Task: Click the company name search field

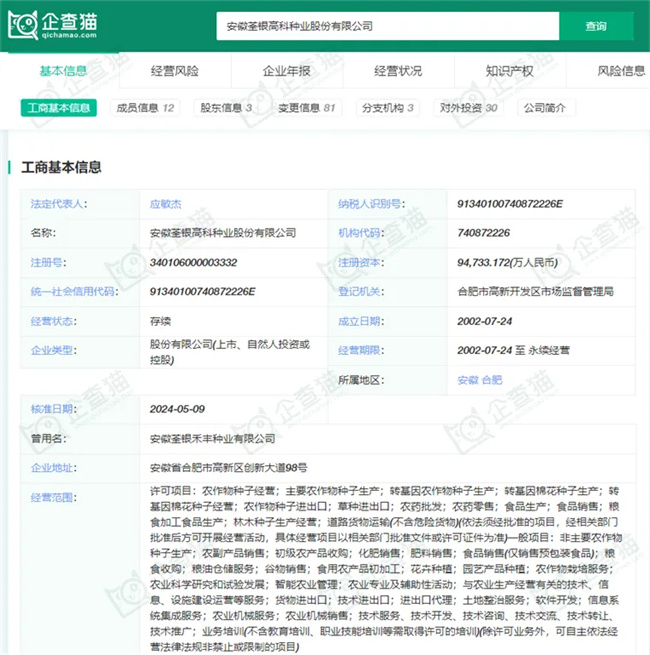Action: coord(387,26)
